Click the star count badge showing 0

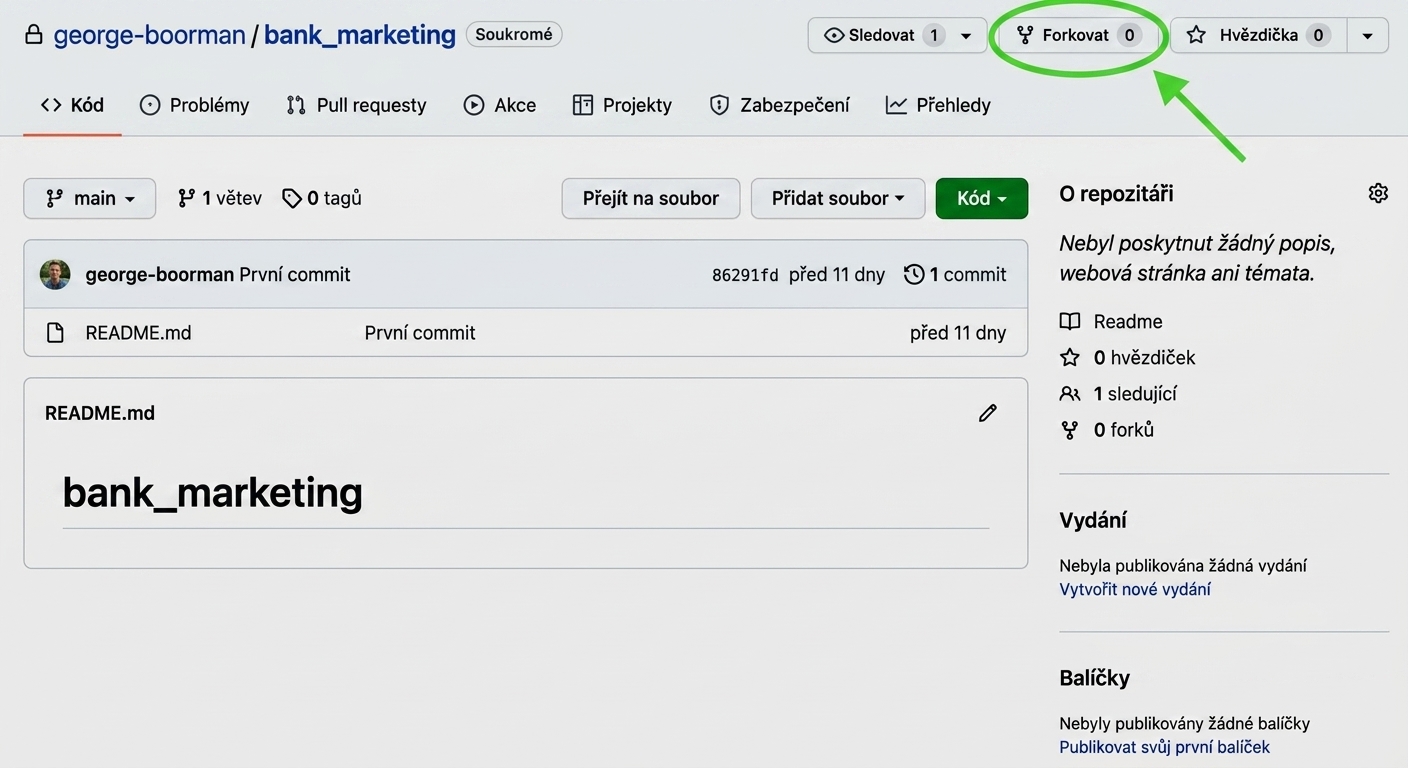pyautogui.click(x=1318, y=35)
